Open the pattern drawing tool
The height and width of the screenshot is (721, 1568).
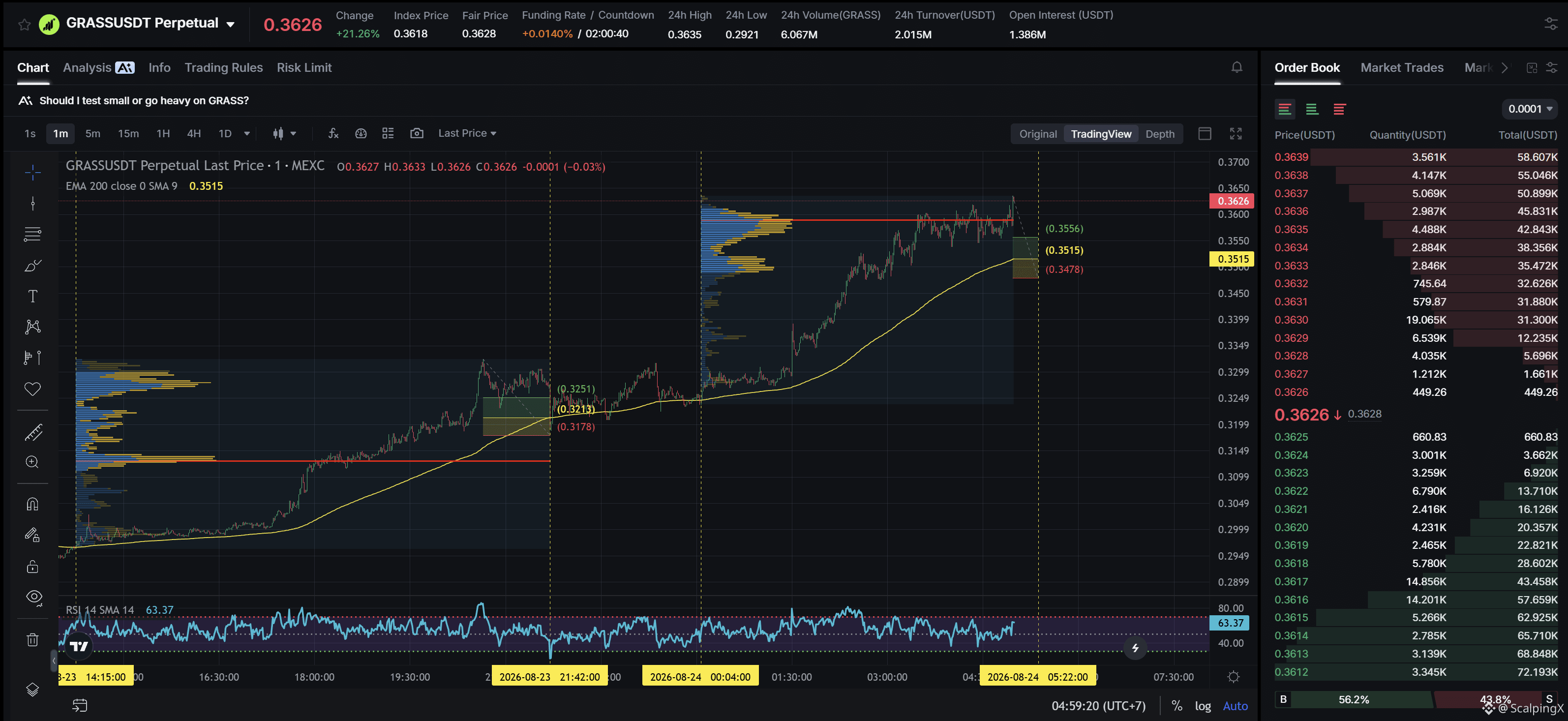coord(33,327)
